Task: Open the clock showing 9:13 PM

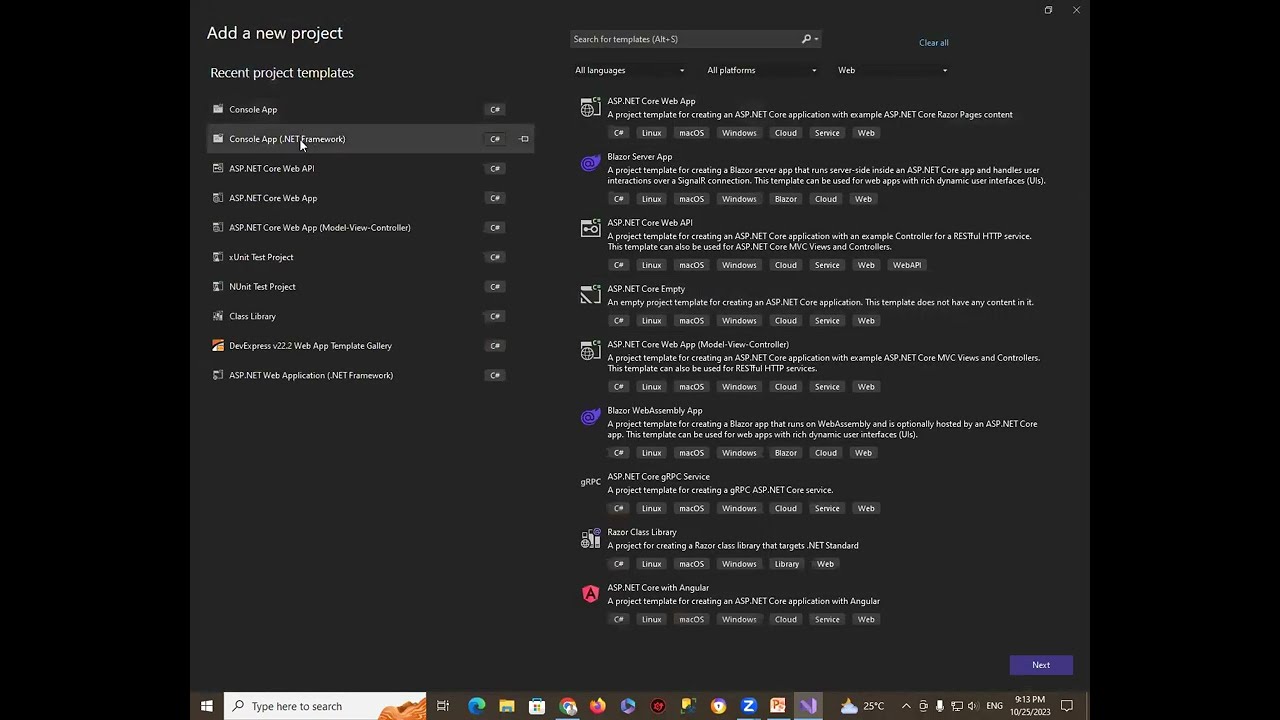Action: click(x=1030, y=706)
